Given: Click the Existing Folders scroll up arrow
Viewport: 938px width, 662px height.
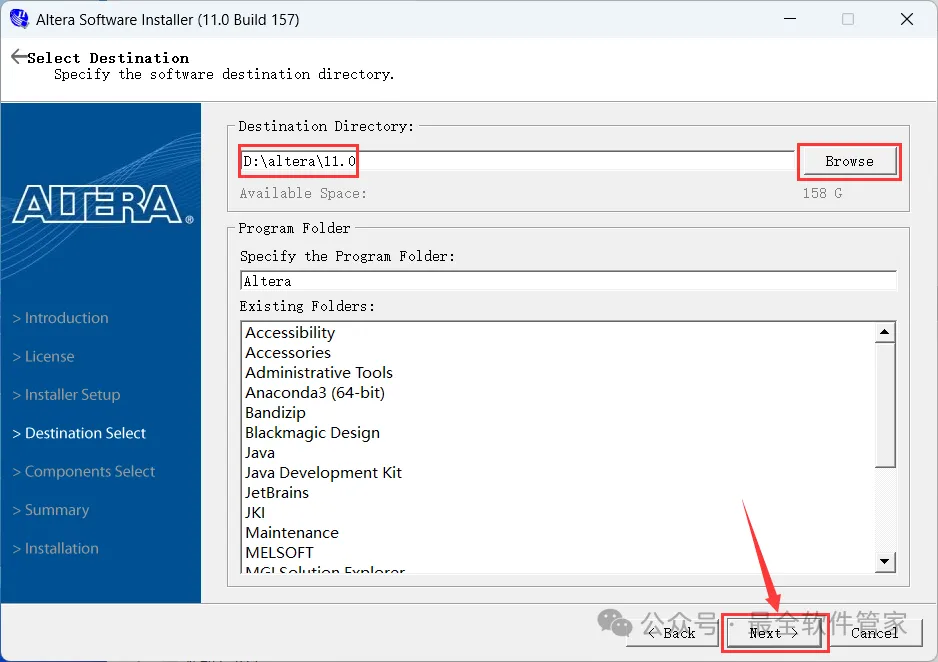Looking at the screenshot, I should pos(884,332).
